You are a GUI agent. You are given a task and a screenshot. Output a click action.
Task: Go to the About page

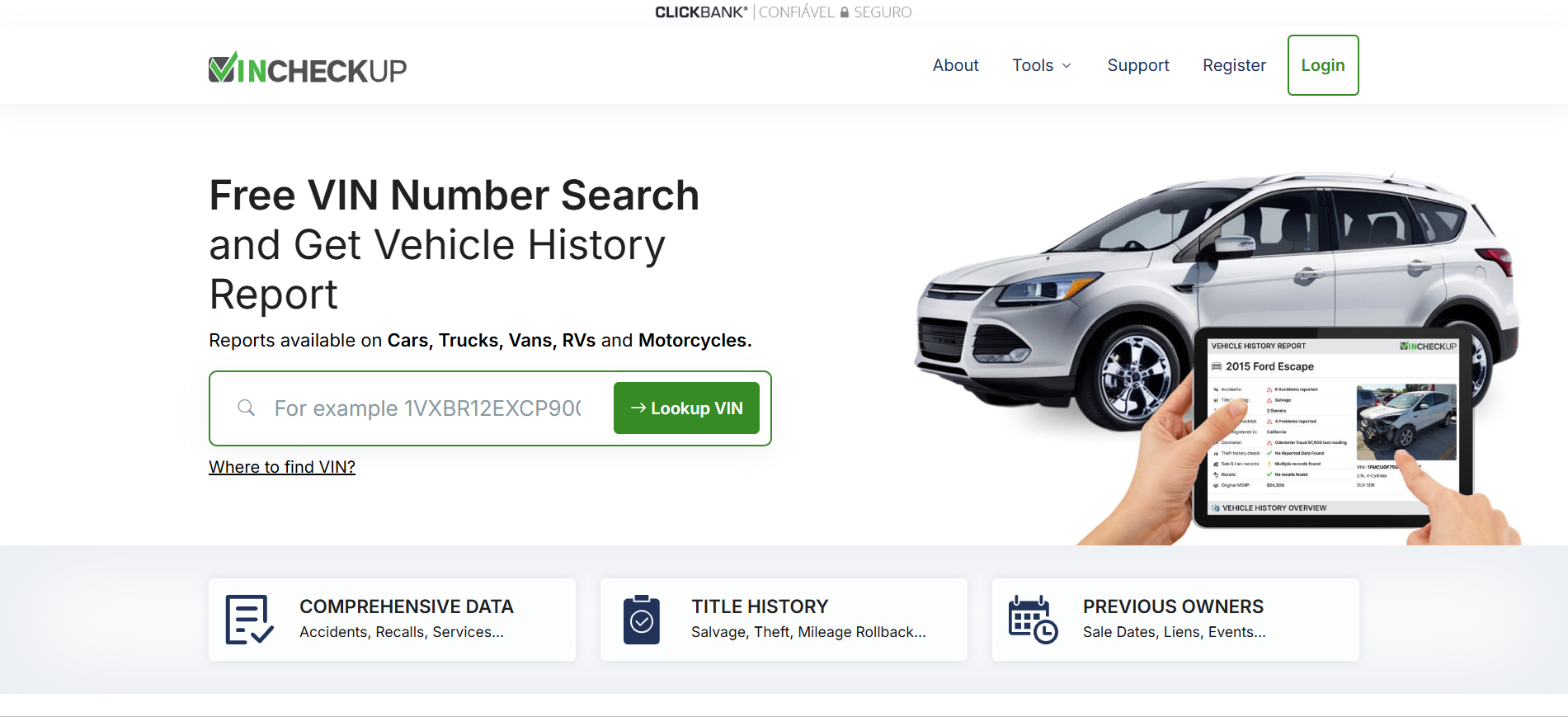pos(955,65)
